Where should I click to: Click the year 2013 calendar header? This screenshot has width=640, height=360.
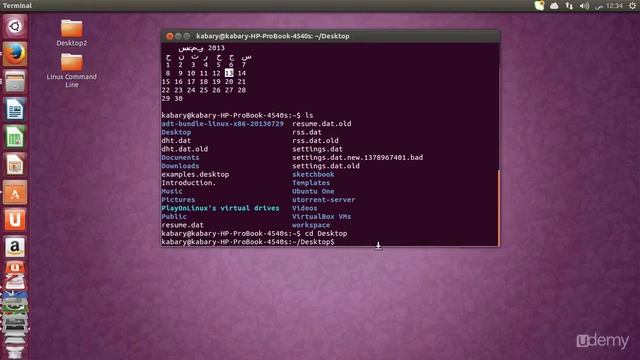(x=216, y=48)
